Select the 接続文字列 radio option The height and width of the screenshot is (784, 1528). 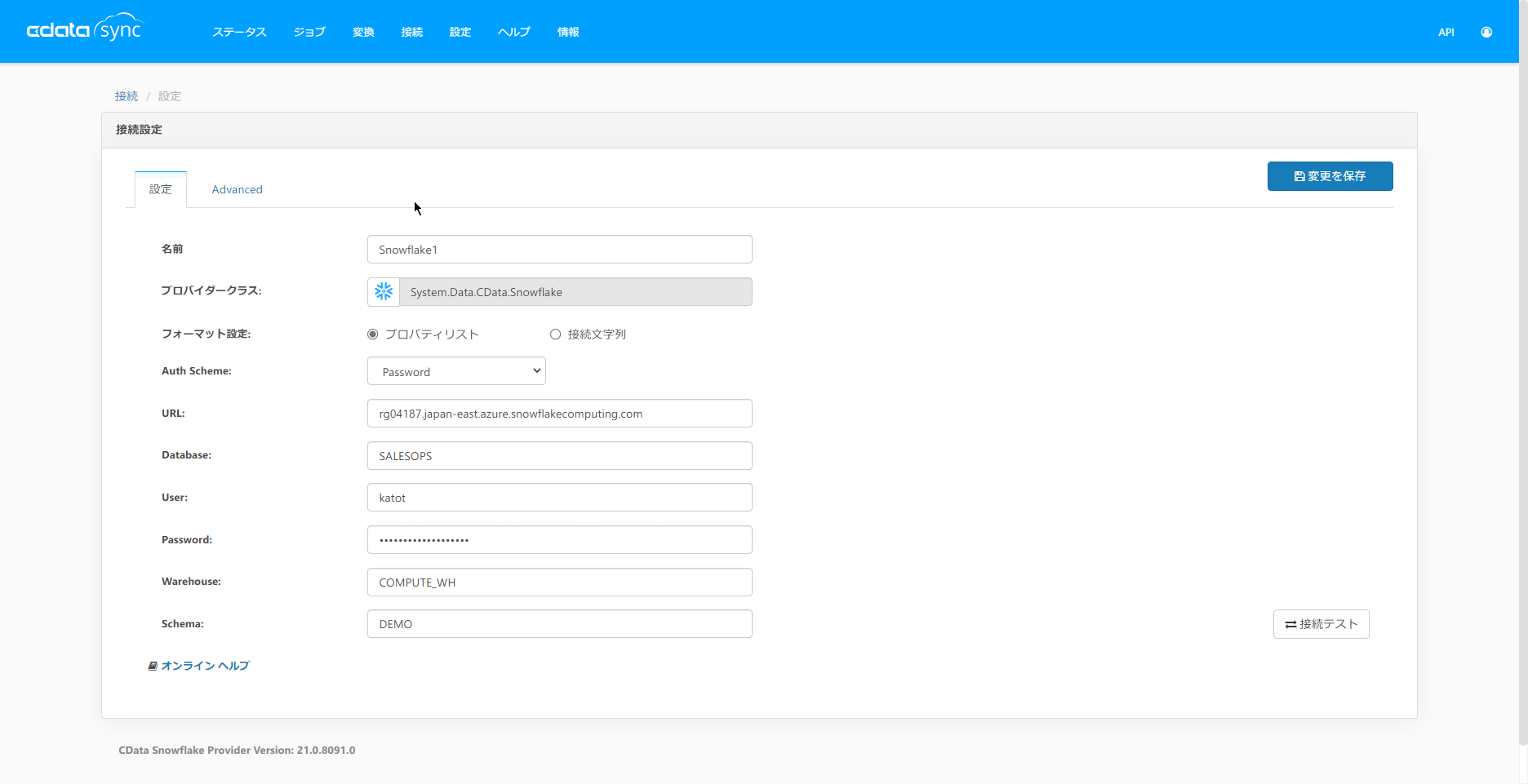click(x=556, y=334)
